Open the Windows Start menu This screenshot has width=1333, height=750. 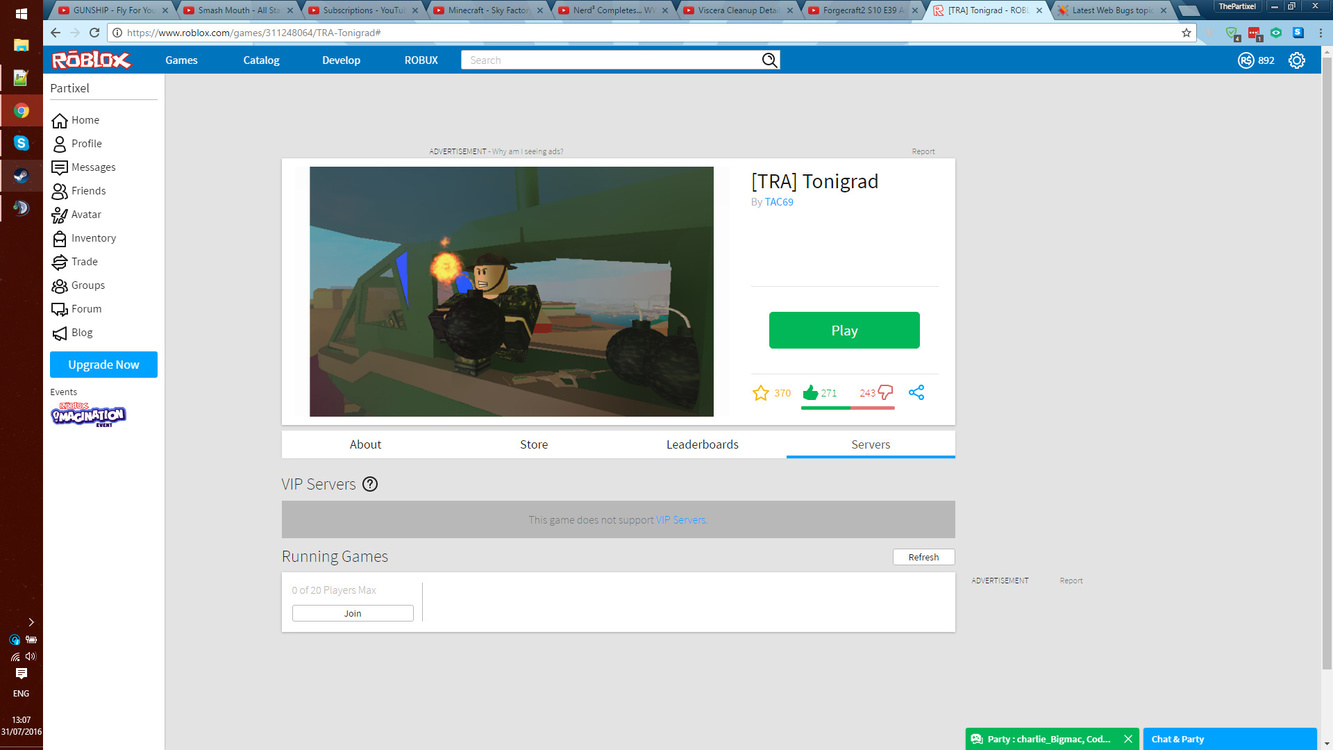click(x=21, y=14)
